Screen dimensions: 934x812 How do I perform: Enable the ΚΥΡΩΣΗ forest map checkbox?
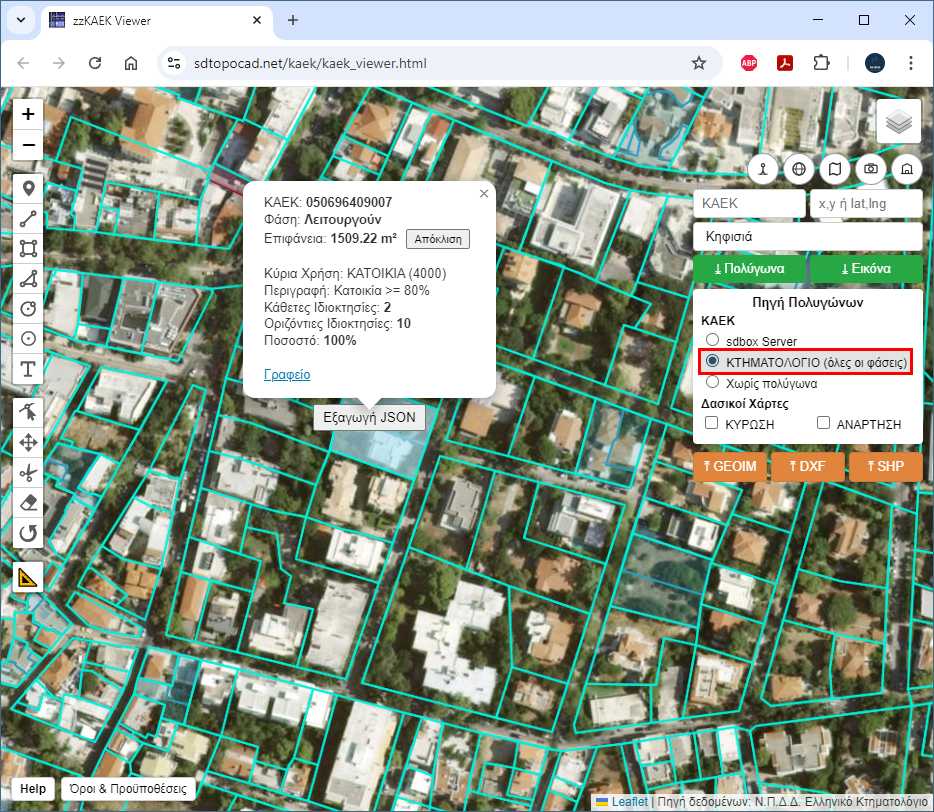(712, 424)
